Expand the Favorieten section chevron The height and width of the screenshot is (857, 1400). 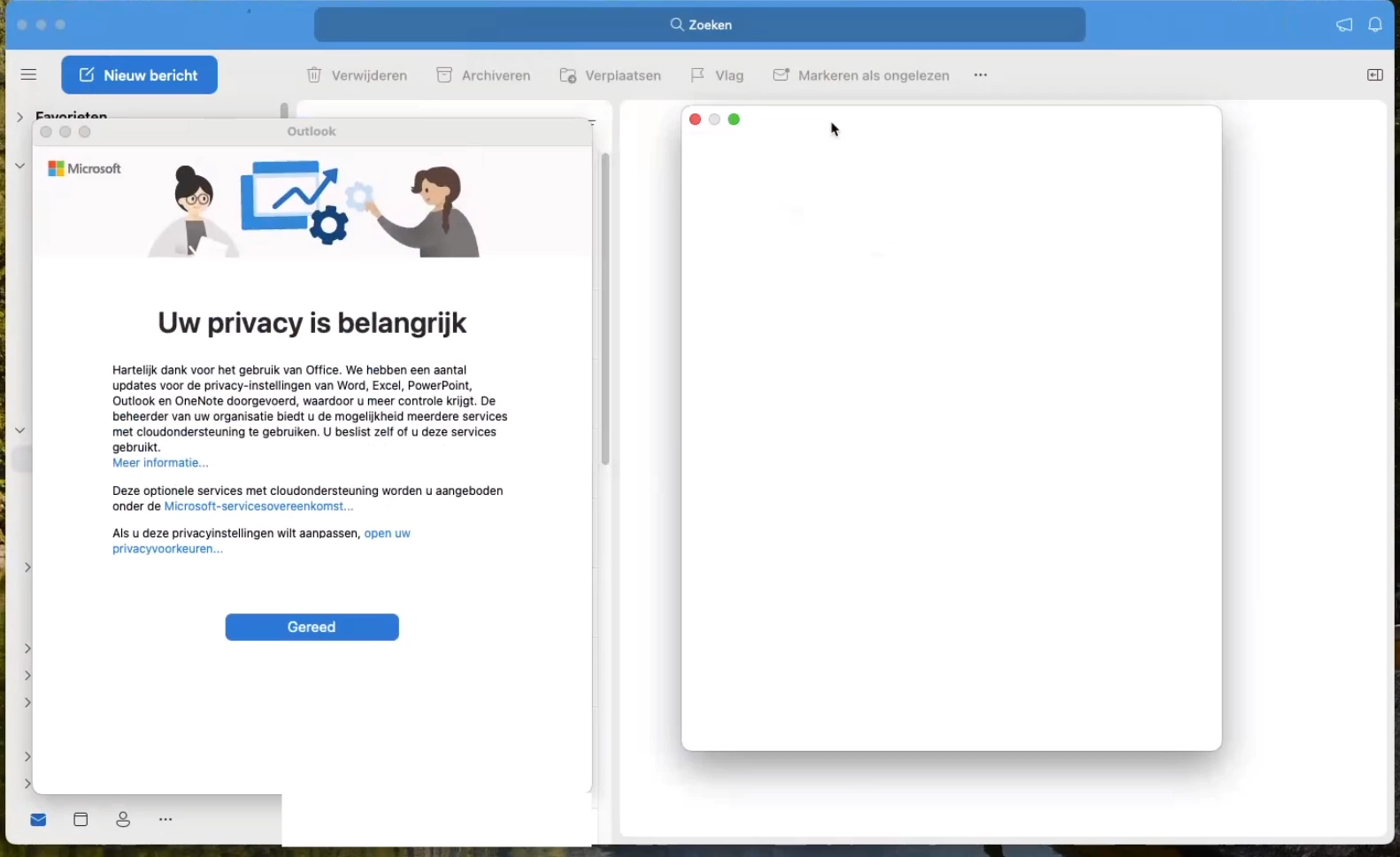(19, 117)
